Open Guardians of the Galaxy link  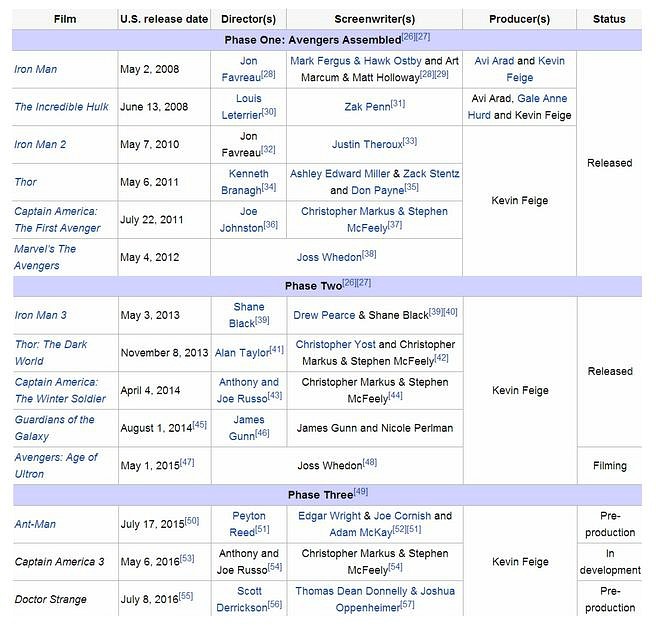point(54,428)
